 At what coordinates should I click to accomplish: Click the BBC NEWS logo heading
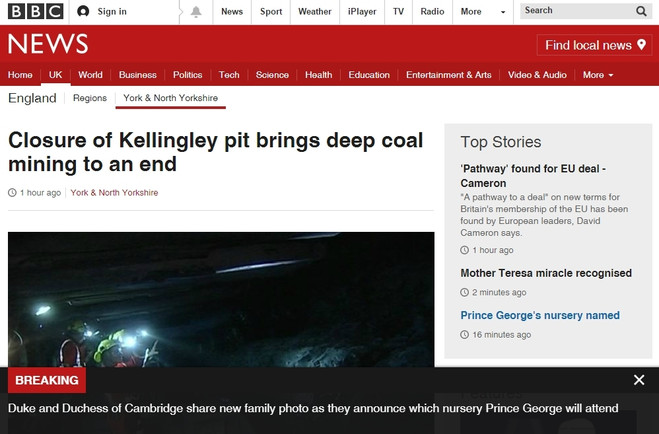tap(48, 44)
